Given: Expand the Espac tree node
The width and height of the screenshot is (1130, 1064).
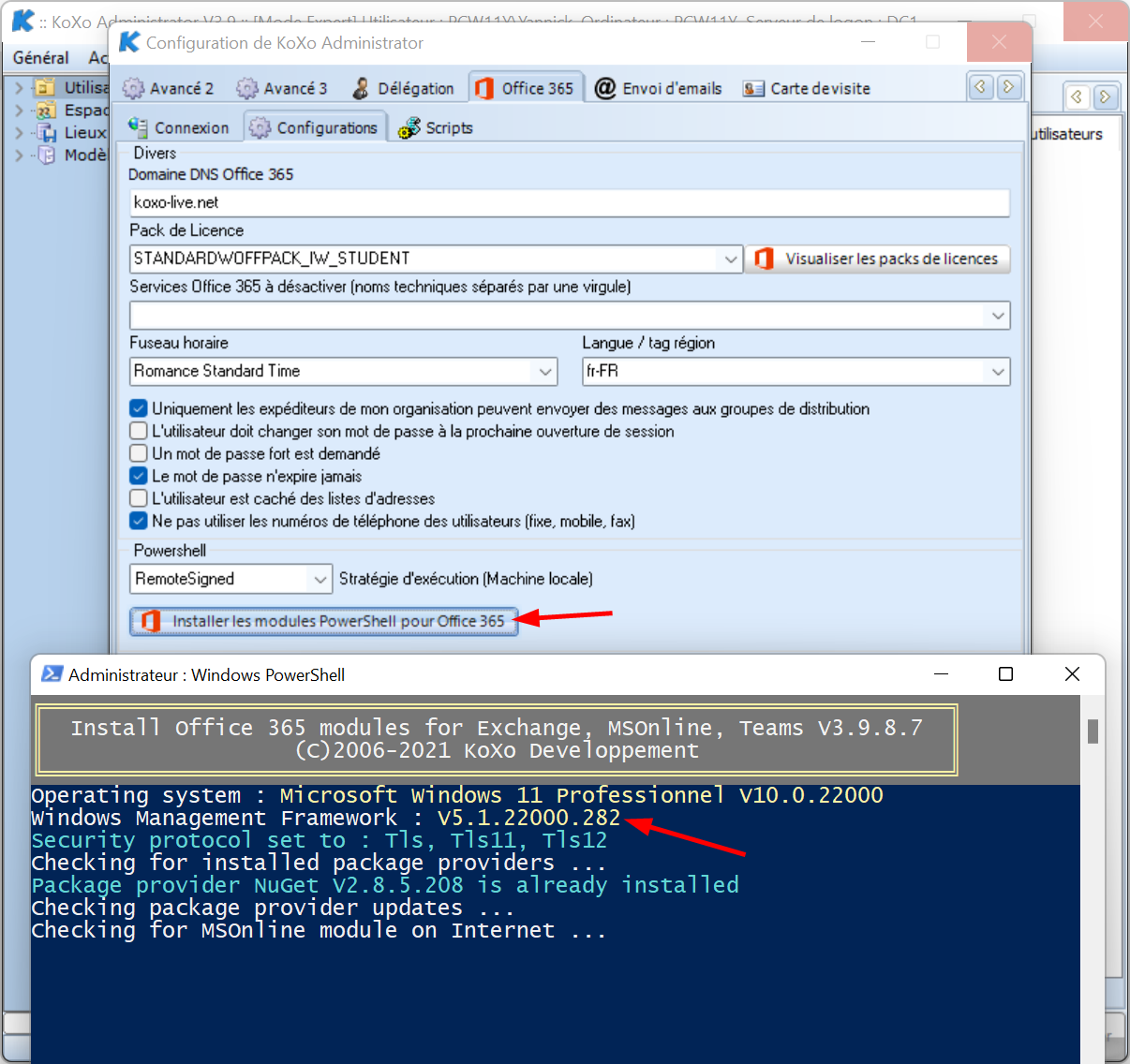Looking at the screenshot, I should point(20,111).
